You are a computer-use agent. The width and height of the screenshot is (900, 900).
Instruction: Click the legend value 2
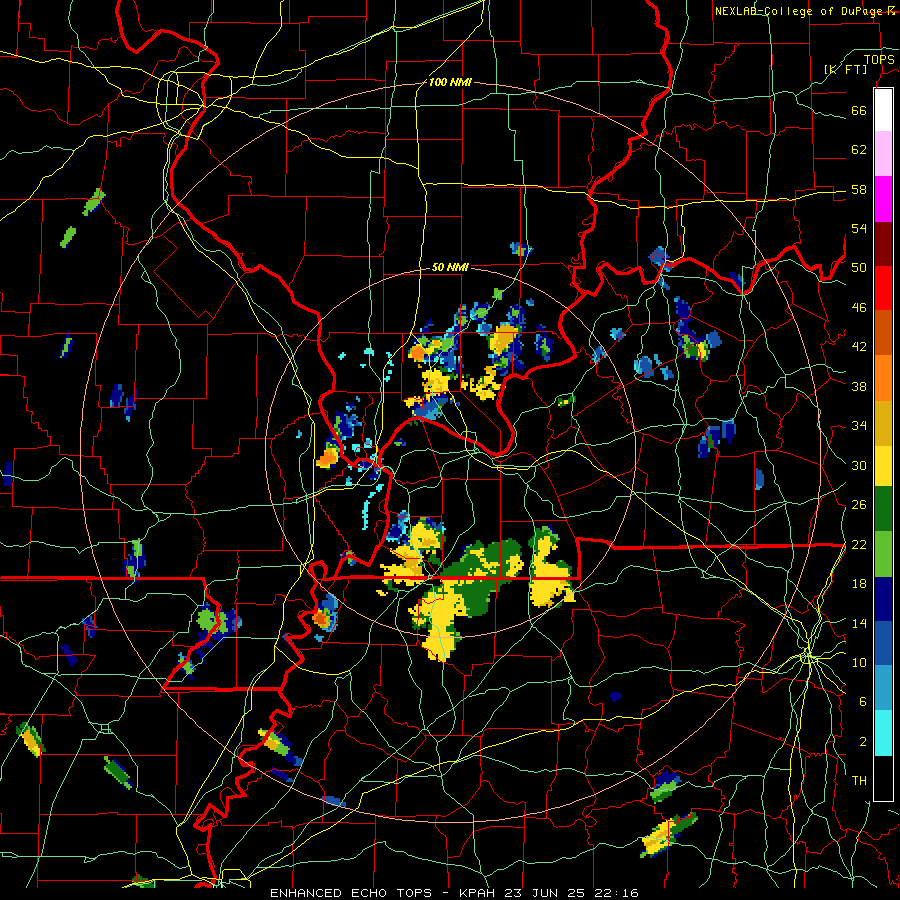point(862,742)
